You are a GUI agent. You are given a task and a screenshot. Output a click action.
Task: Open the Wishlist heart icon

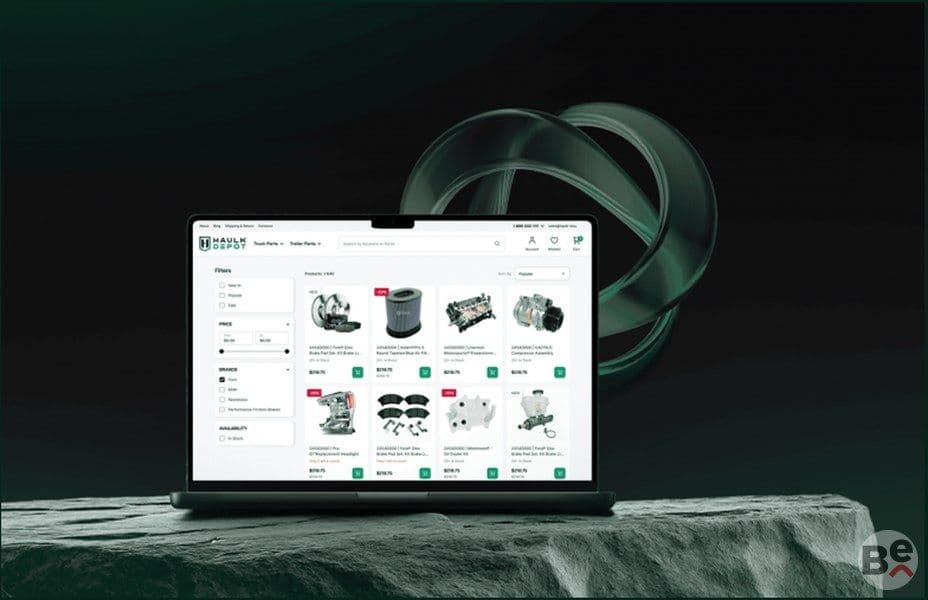[x=554, y=240]
